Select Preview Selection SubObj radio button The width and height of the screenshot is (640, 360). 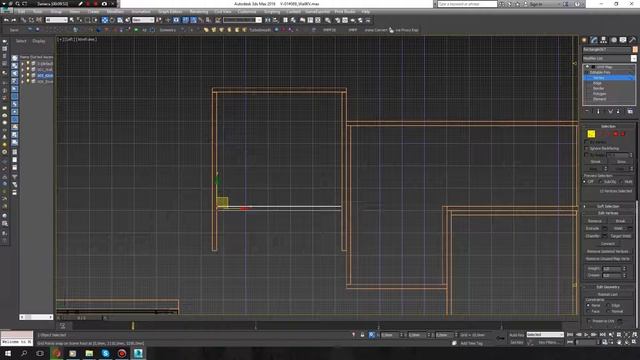(x=600, y=182)
